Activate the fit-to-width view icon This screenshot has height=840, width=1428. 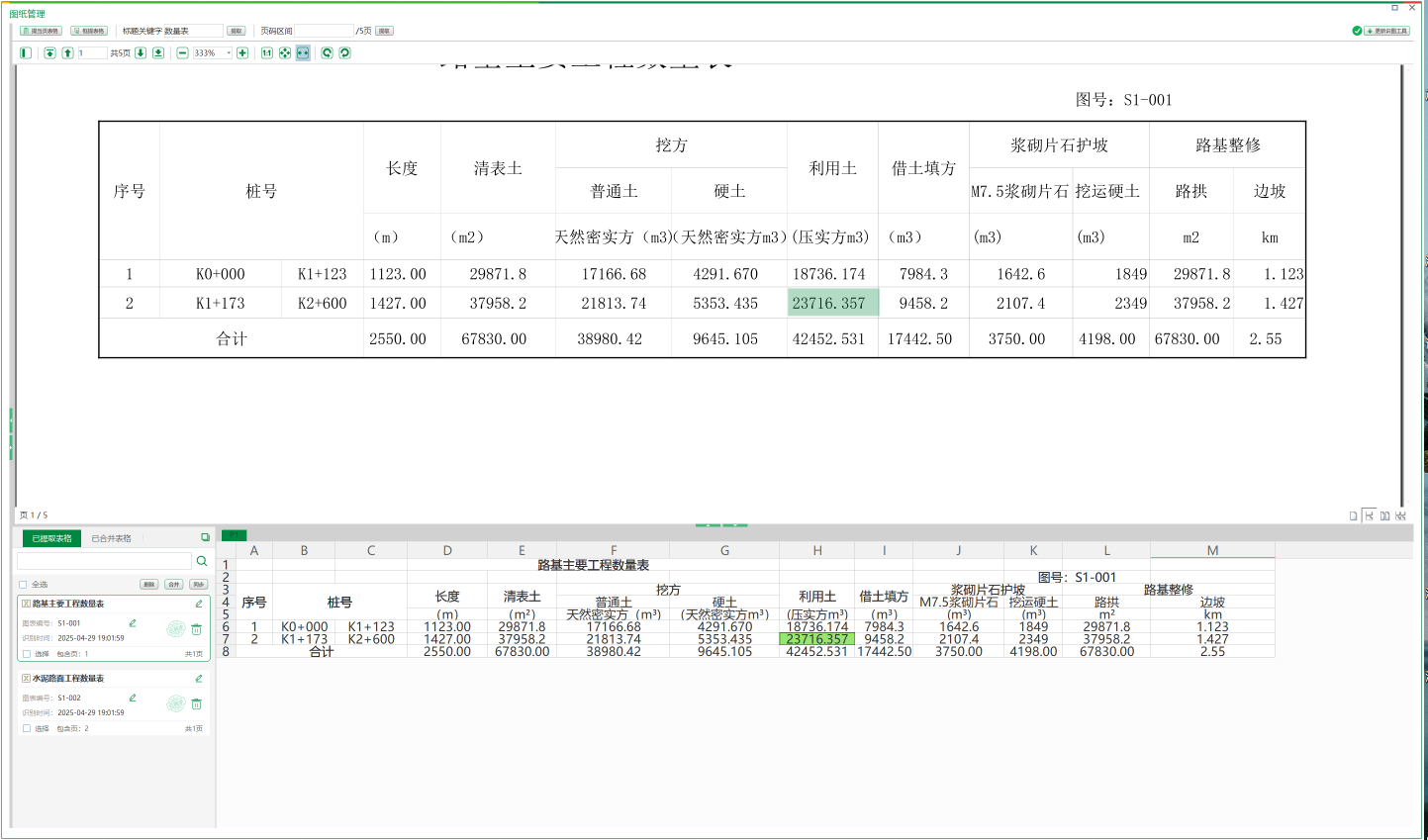tap(304, 52)
